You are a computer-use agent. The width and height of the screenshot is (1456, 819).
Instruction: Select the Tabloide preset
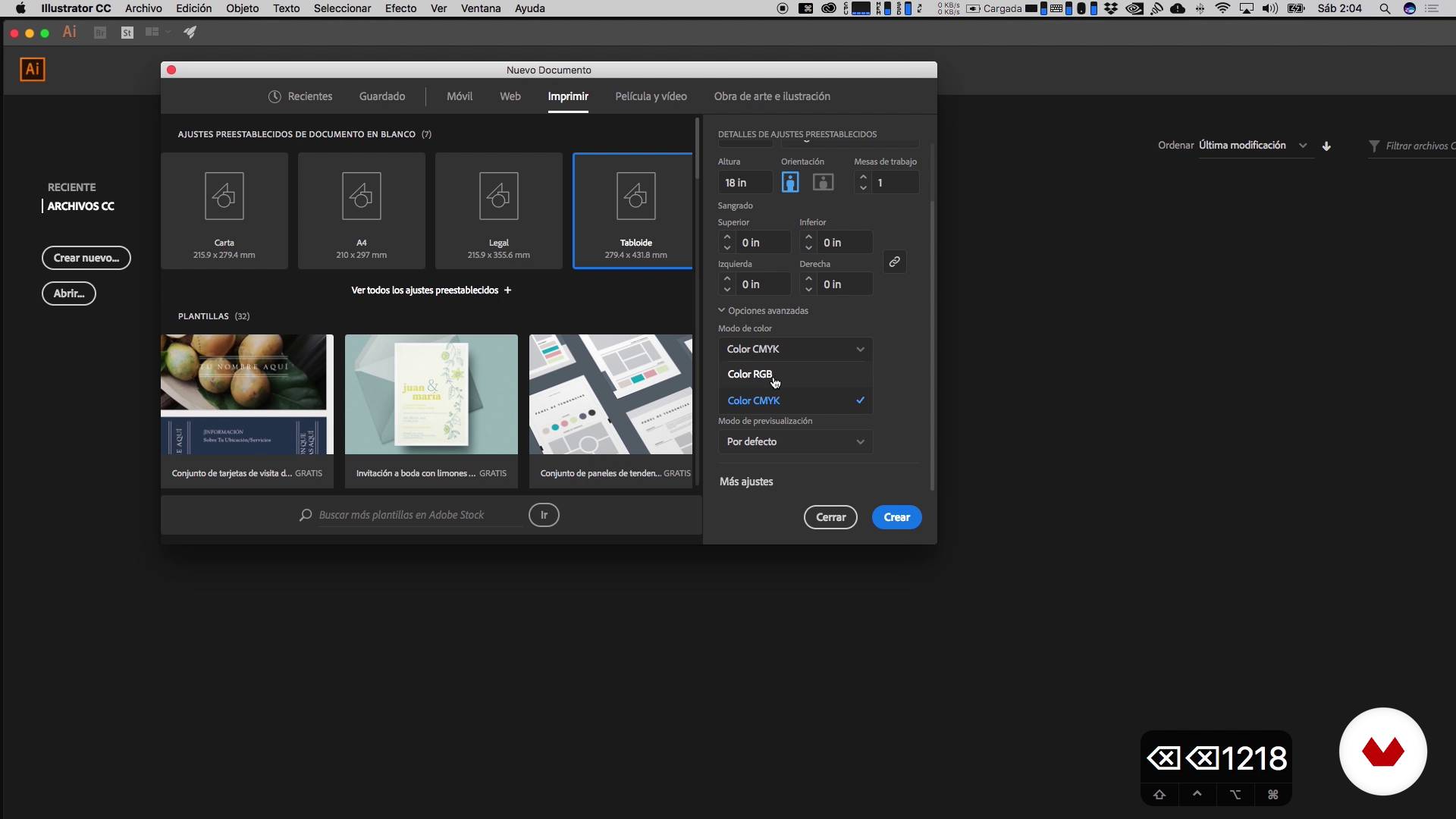tap(633, 211)
